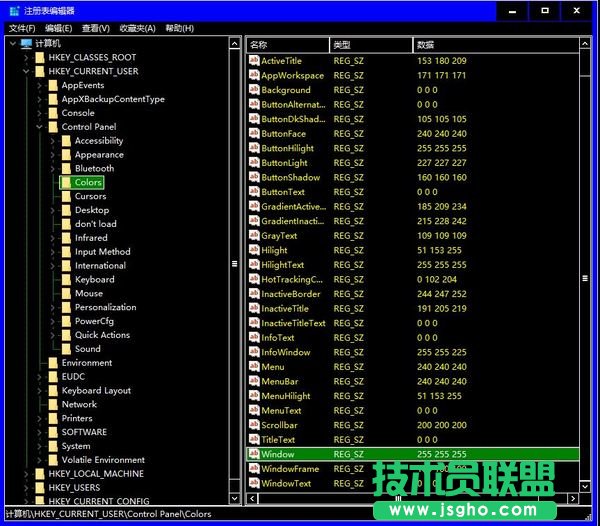Select the Keyboard Layout key
This screenshot has width=600, height=526.
click(96, 391)
